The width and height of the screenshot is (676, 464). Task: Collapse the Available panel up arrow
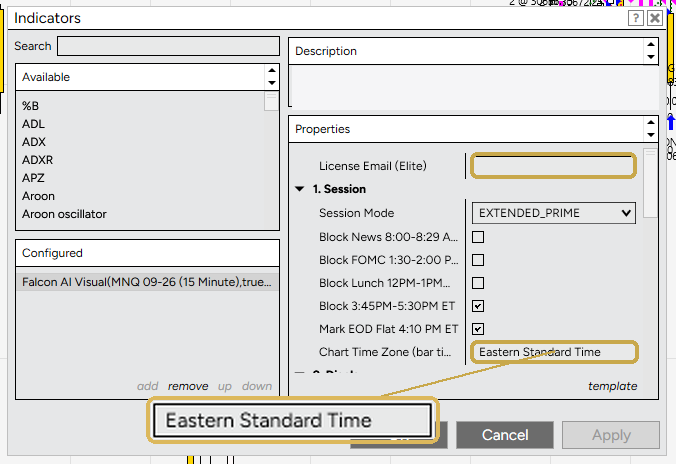click(x=272, y=70)
